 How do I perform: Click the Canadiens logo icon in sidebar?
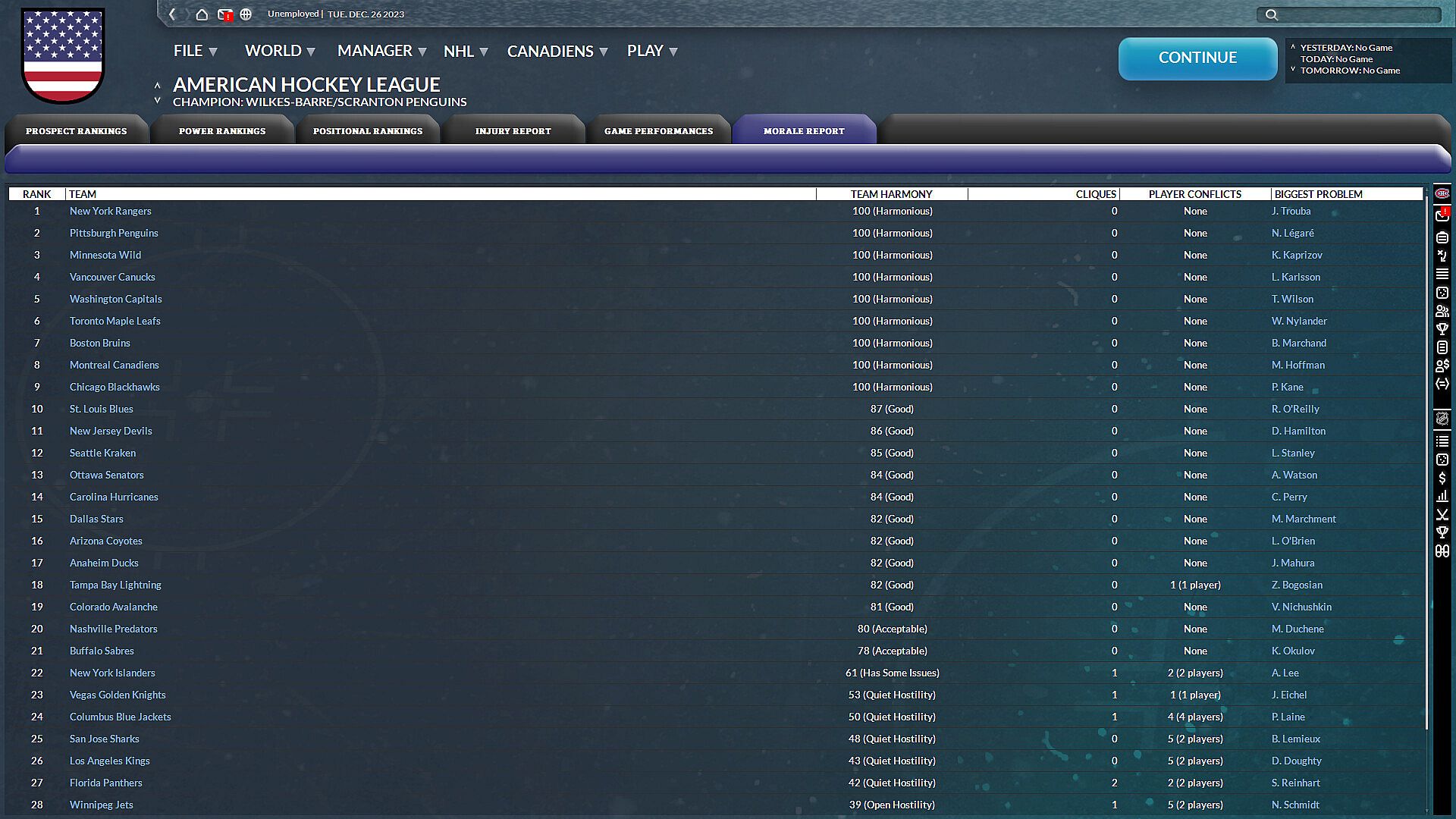click(1442, 193)
